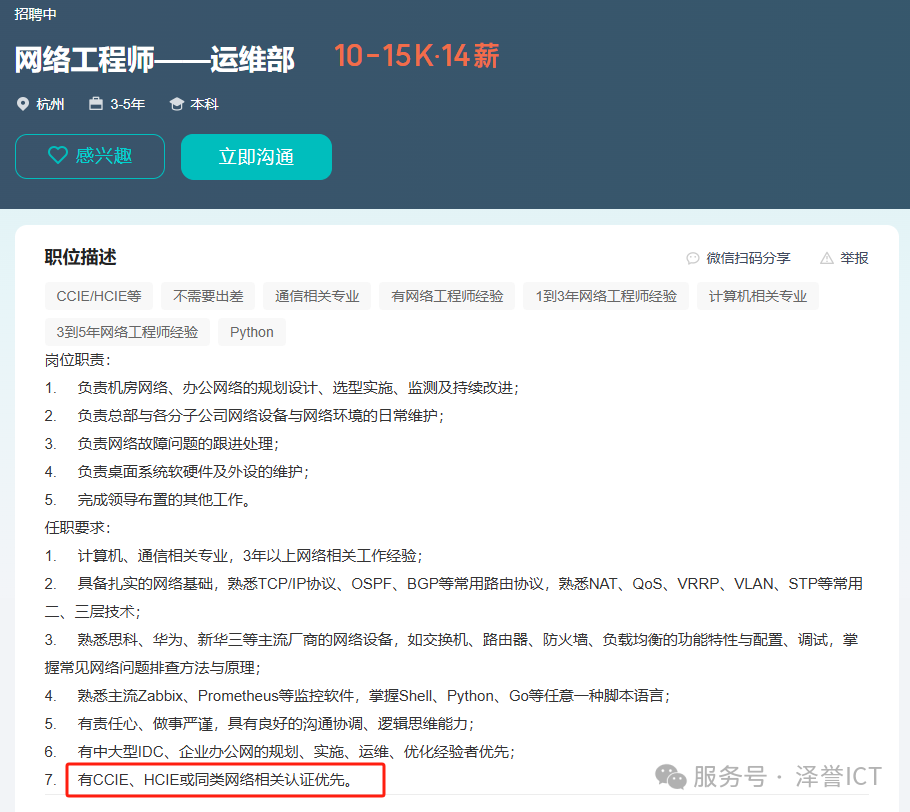Click the WeChat share bubble icon
910x812 pixels.
(693, 258)
